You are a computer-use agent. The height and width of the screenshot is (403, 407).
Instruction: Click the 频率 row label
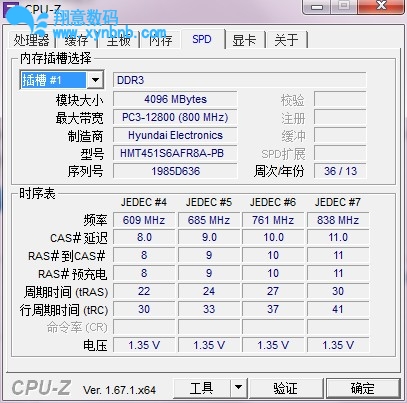95,220
